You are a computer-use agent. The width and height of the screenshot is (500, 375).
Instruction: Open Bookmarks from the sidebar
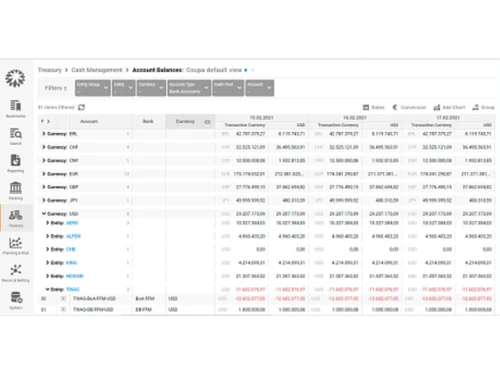coord(15,109)
